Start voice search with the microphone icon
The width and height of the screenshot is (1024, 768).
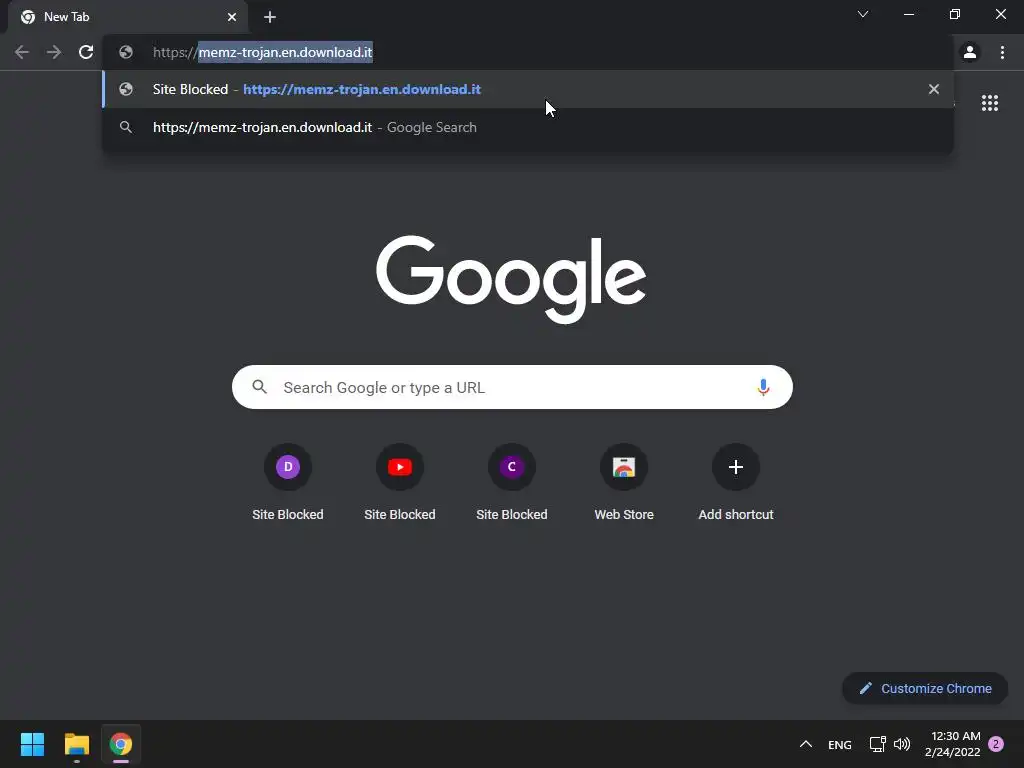point(763,387)
